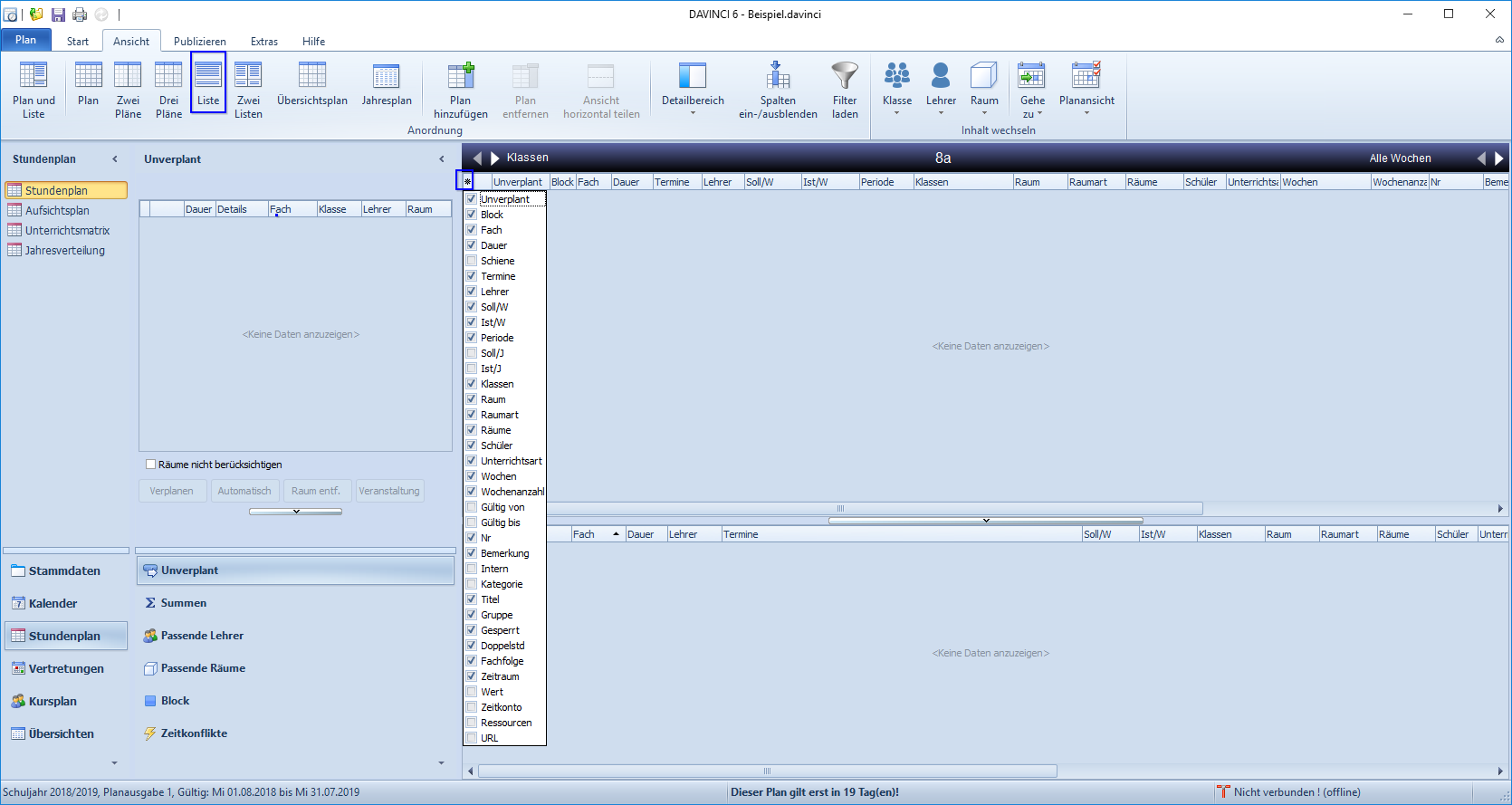
Task: Open Stammdaten navigation section
Action: (x=65, y=570)
